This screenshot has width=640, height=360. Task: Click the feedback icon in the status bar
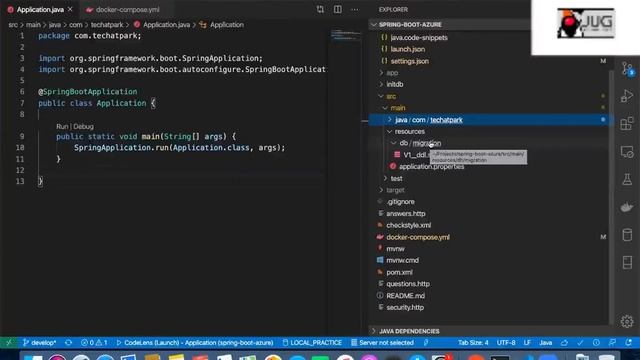pyautogui.click(x=612, y=342)
